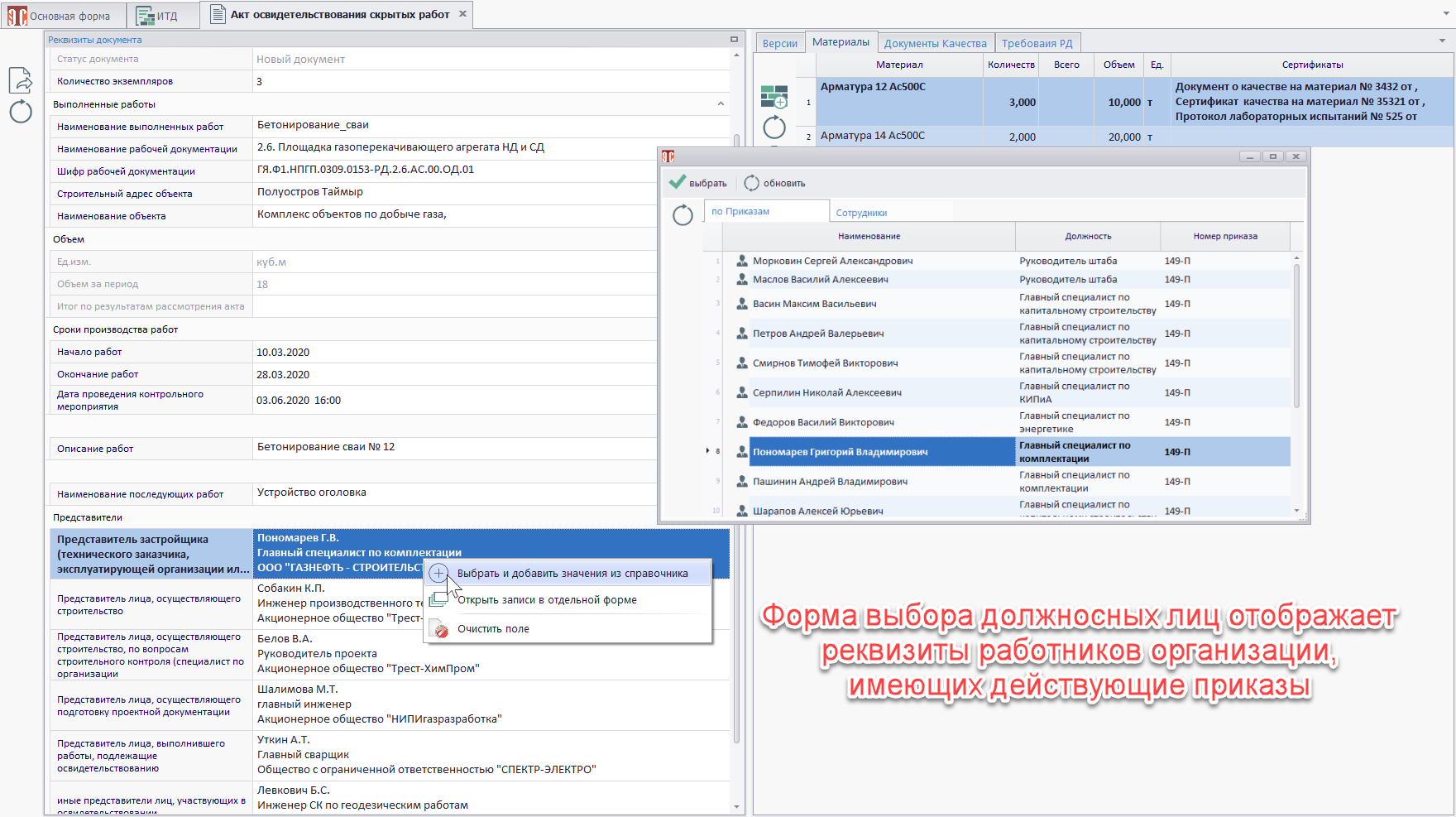Click the Количество экземпляров field with value 3
This screenshot has width=1456, height=817.
(491, 81)
